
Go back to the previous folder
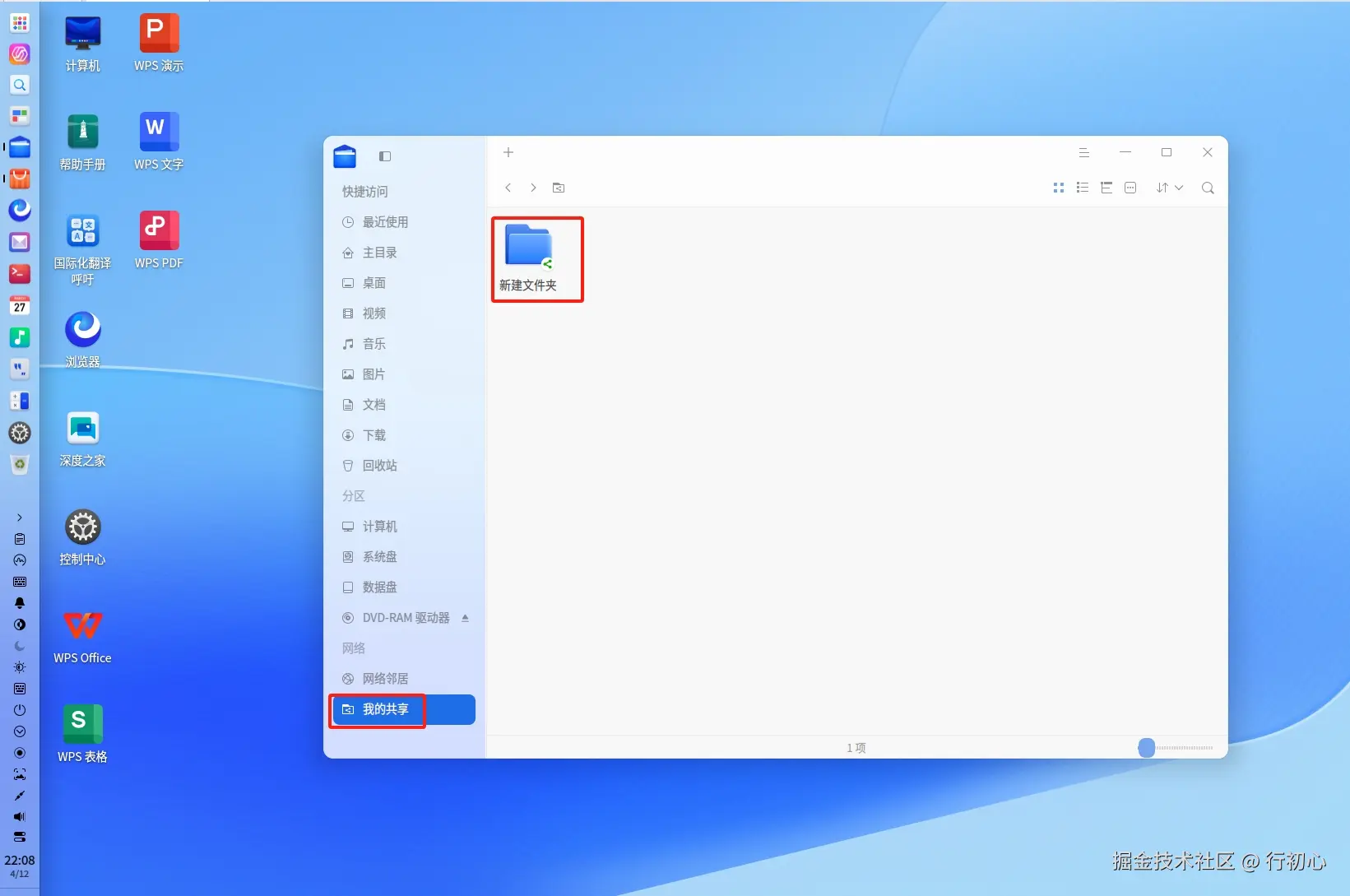tap(508, 188)
